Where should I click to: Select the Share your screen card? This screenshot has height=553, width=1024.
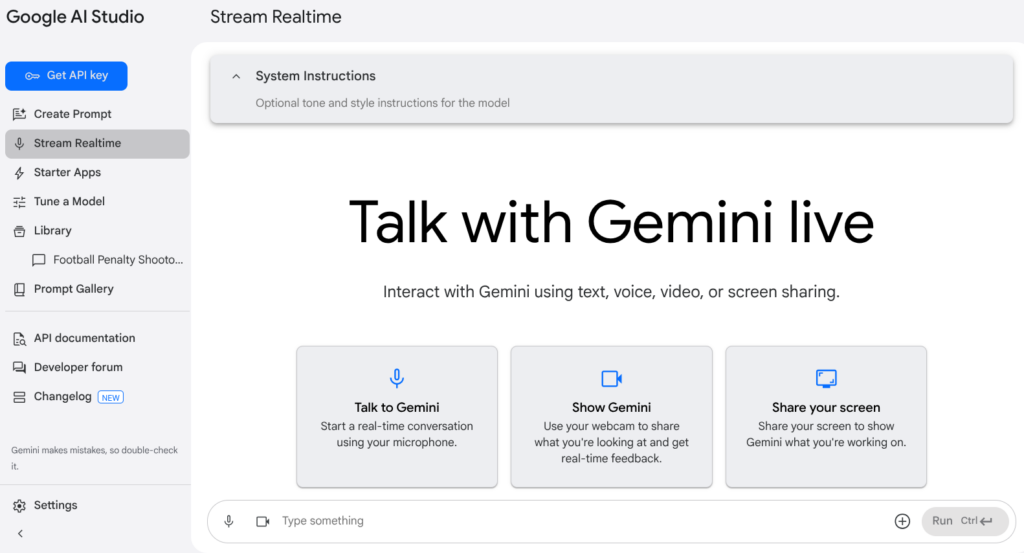826,417
